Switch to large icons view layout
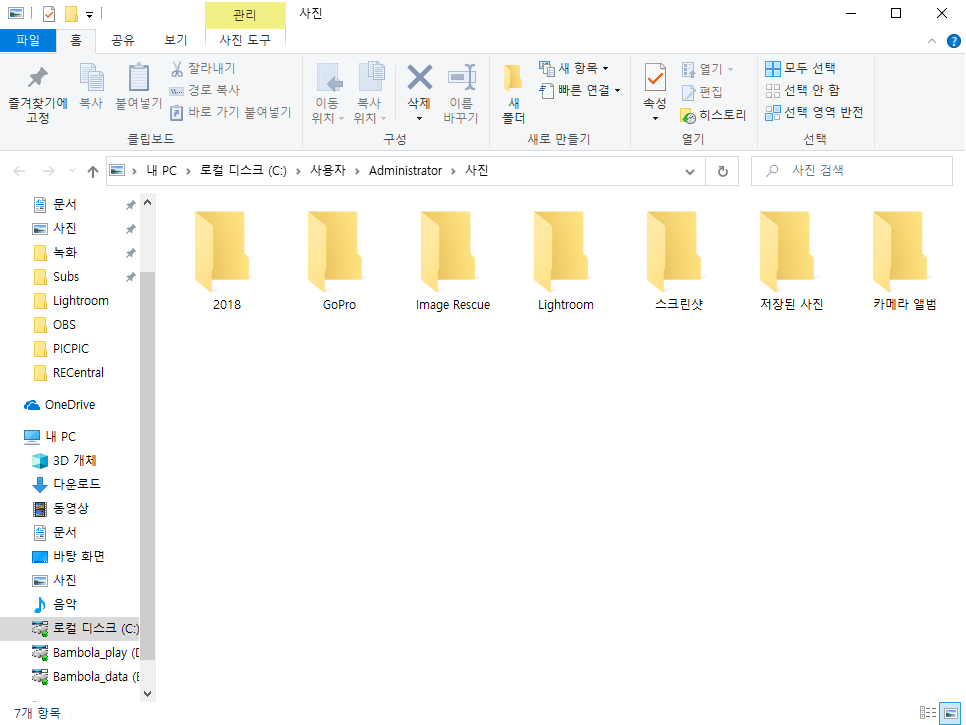The width and height of the screenshot is (966, 725). coord(950,713)
